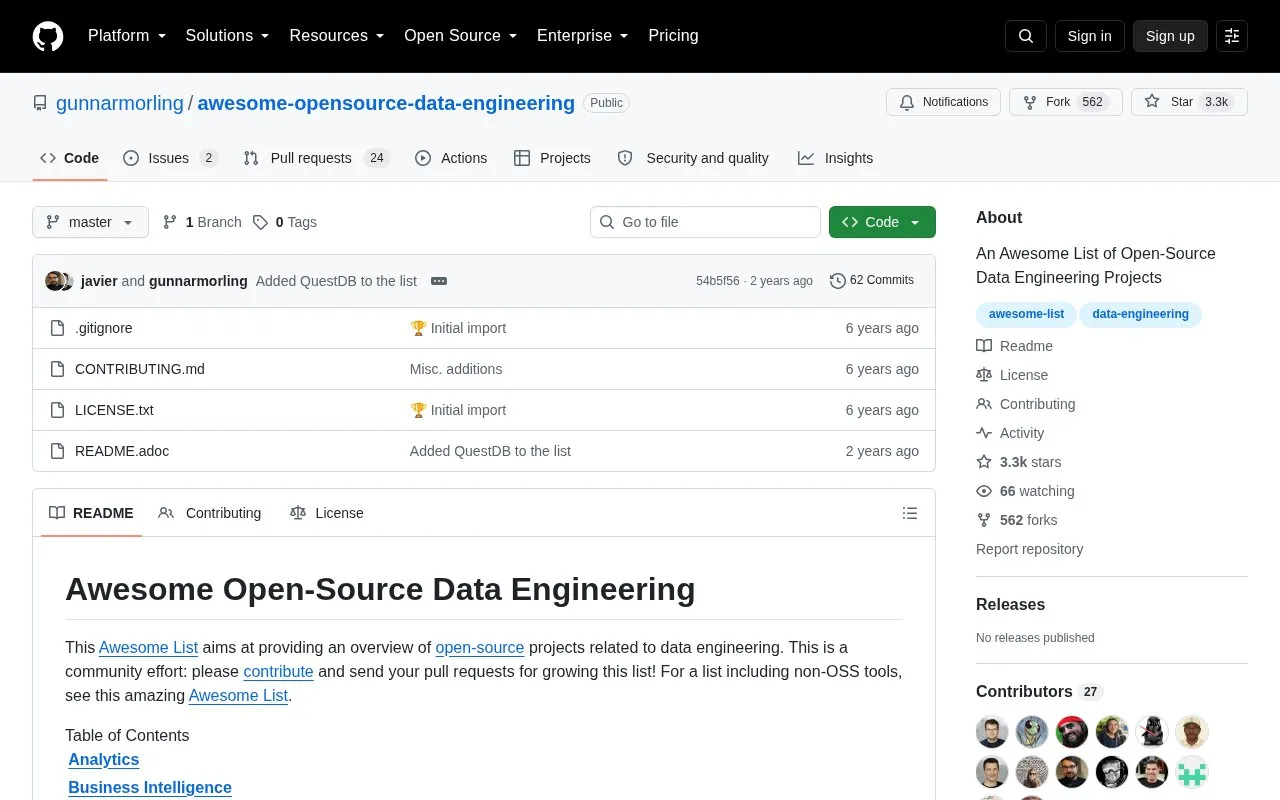
Task: View the 1 Branch link
Action: click(202, 222)
